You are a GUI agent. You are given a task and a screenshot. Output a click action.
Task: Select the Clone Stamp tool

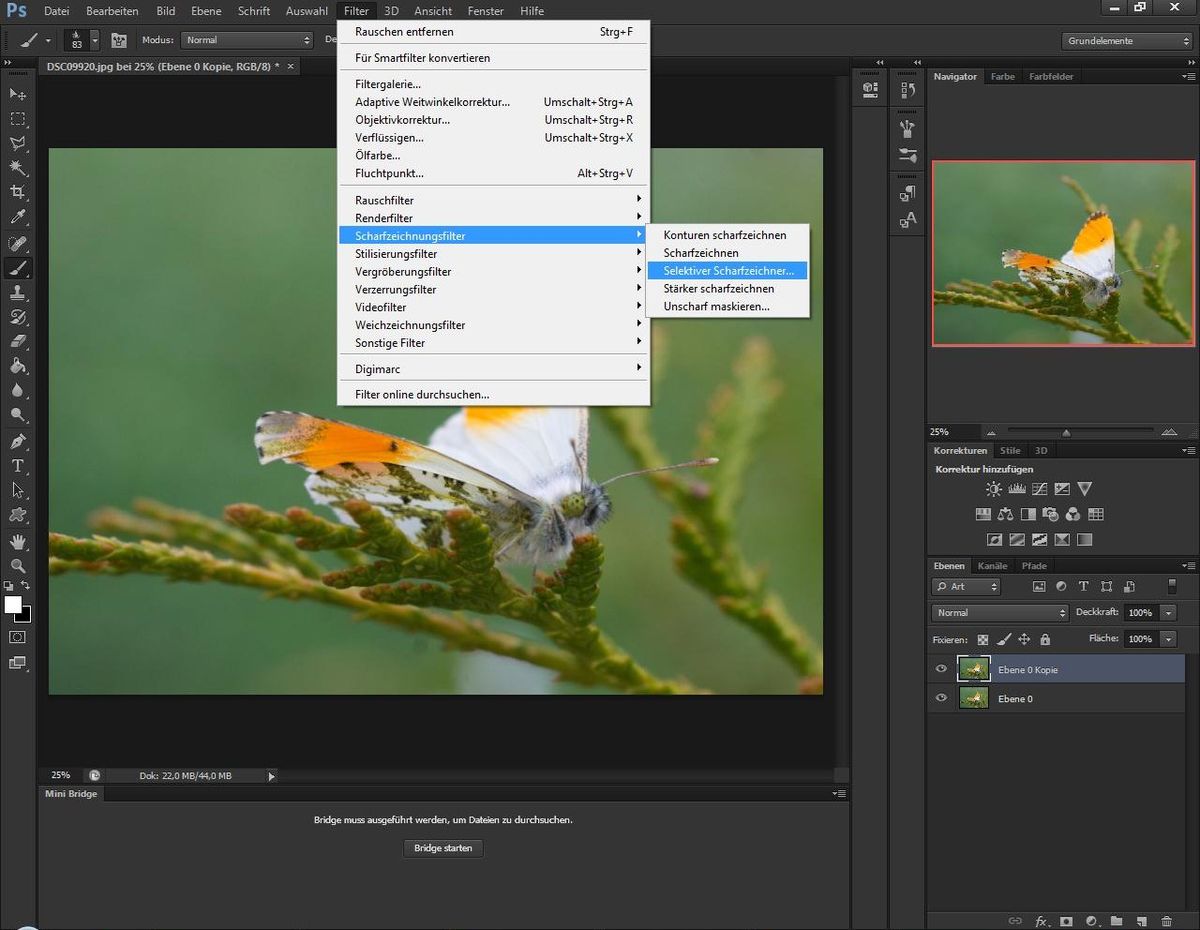[18, 292]
